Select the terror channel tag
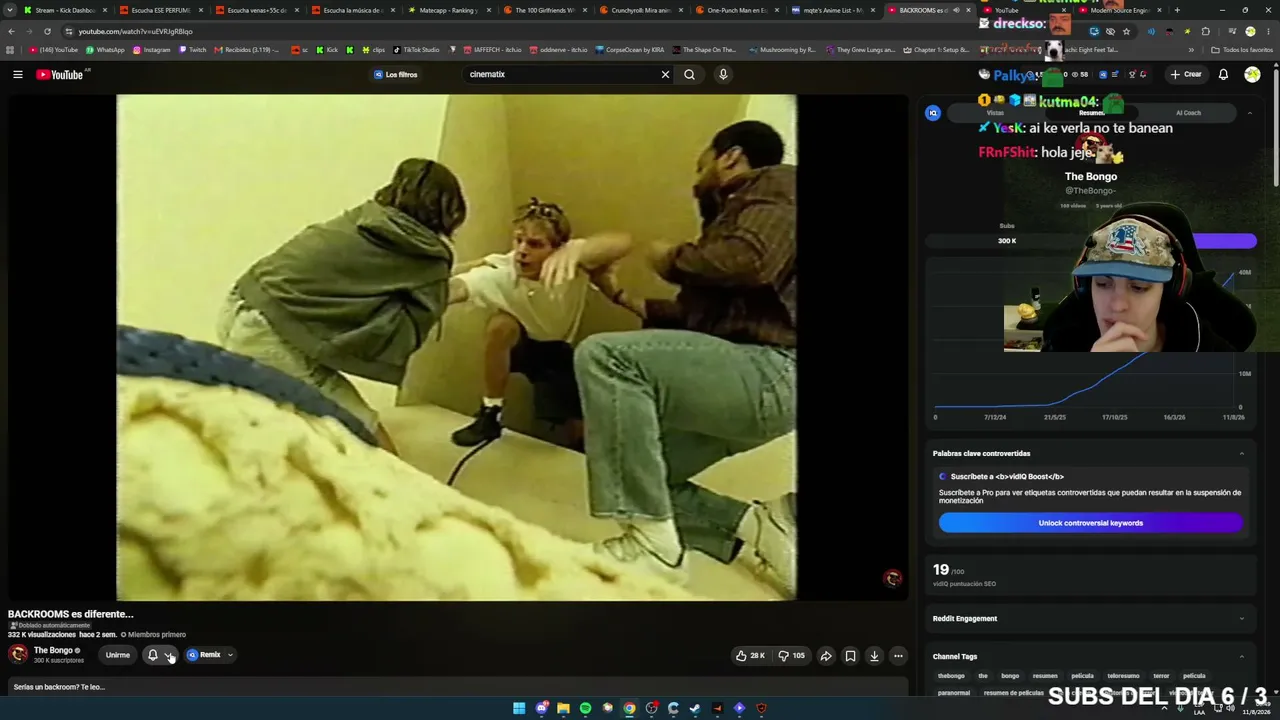 pos(1161,676)
